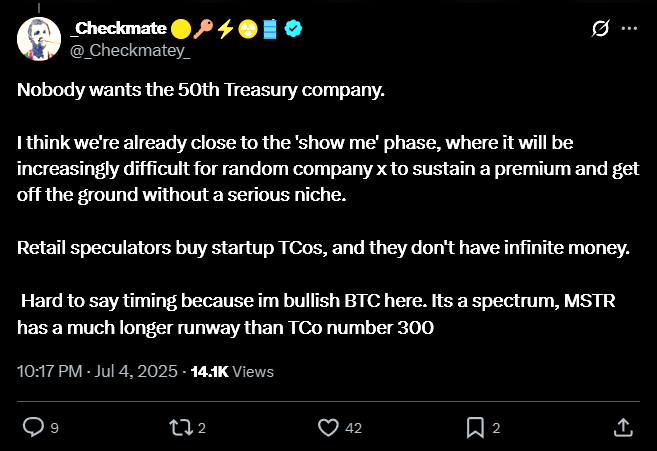This screenshot has width=657, height=451.
Task: Open _Checkmate profile avatar picture
Action: 39,39
